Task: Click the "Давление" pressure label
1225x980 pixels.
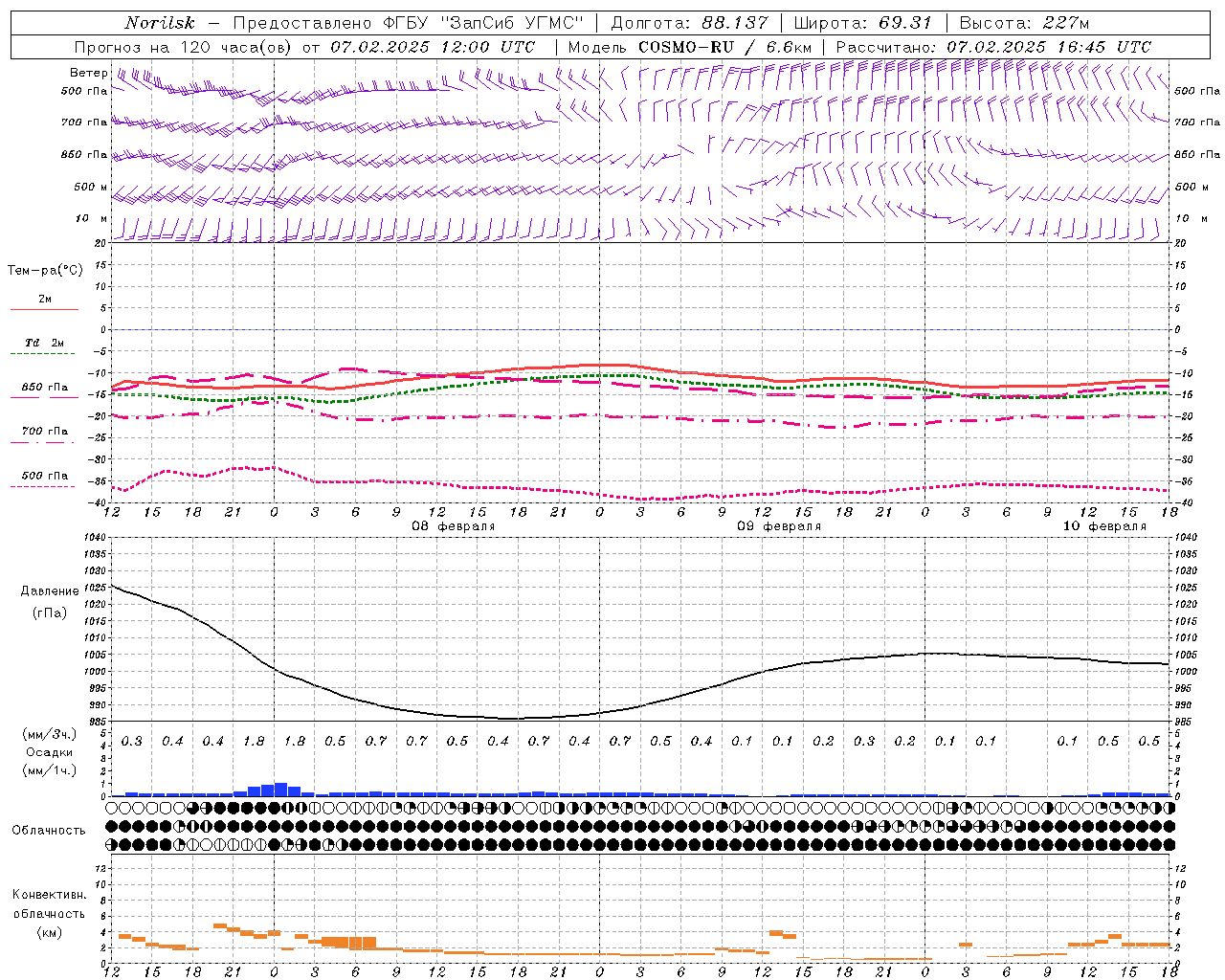Action: 49,591
